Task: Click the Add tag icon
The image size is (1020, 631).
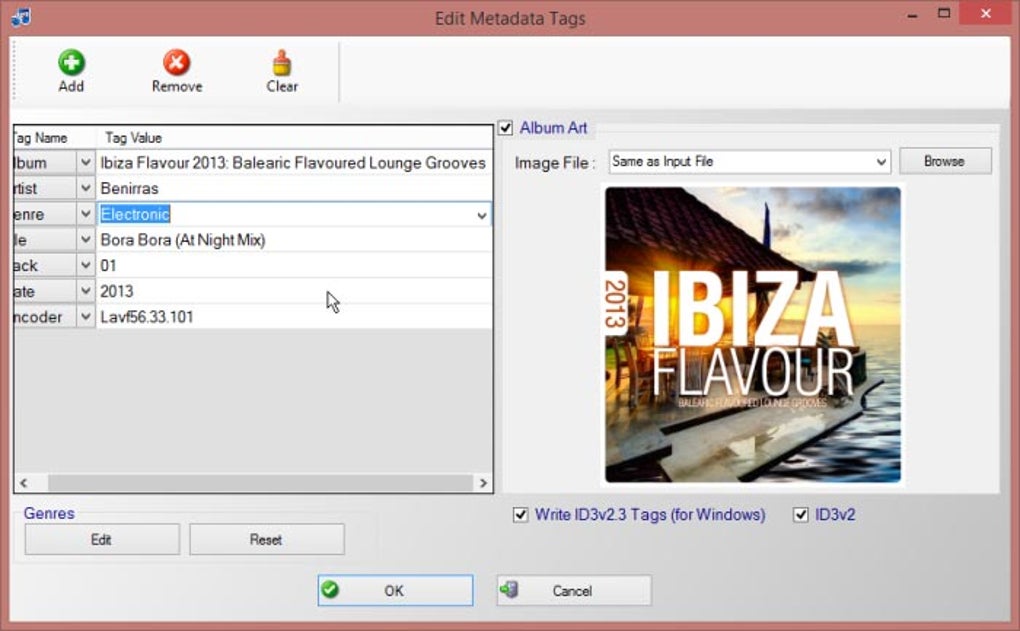Action: pos(71,63)
